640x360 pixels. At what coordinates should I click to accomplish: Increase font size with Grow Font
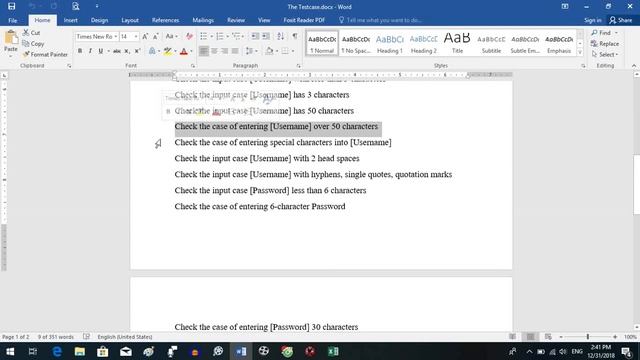point(145,37)
